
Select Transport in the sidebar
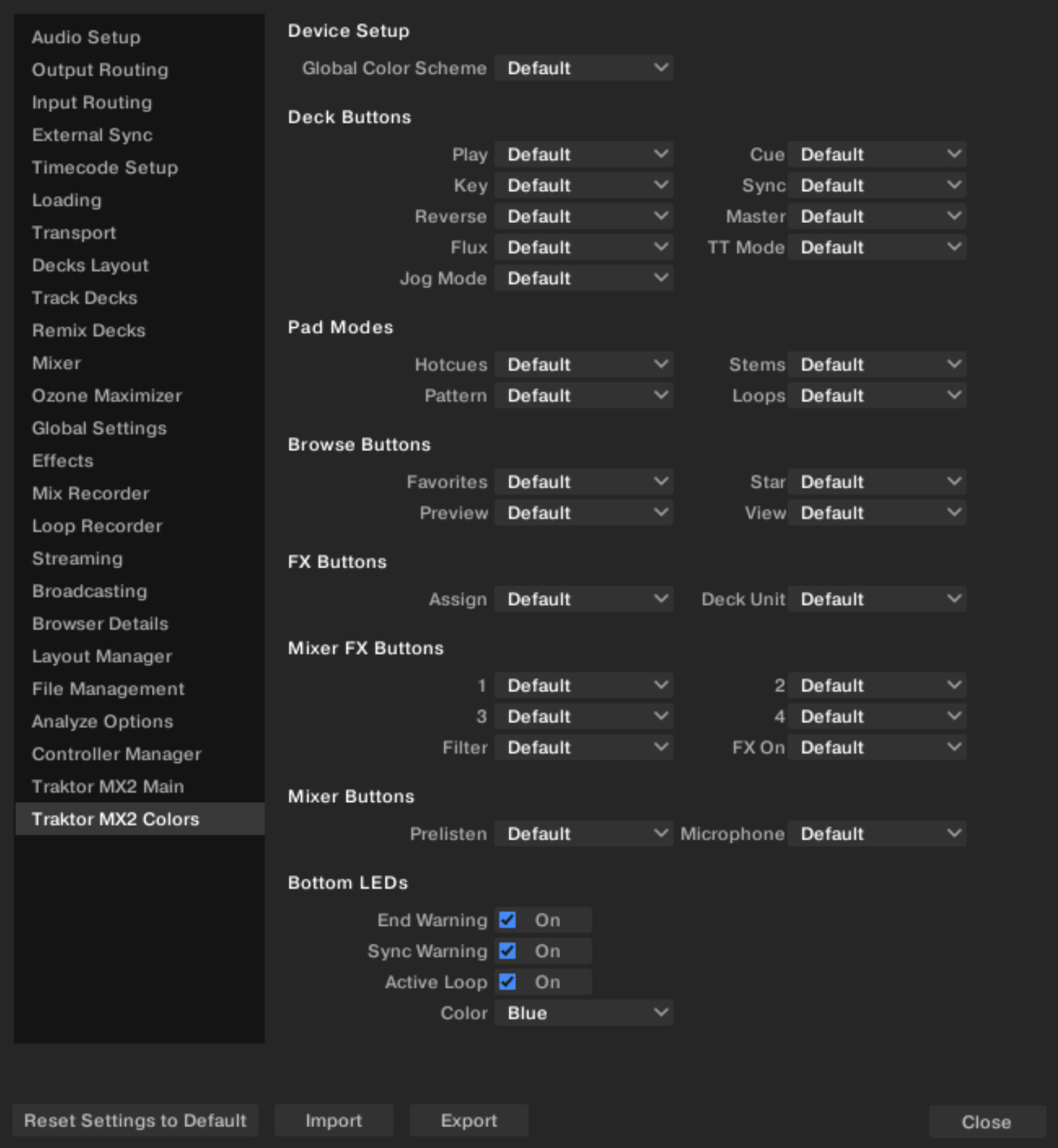click(140, 232)
